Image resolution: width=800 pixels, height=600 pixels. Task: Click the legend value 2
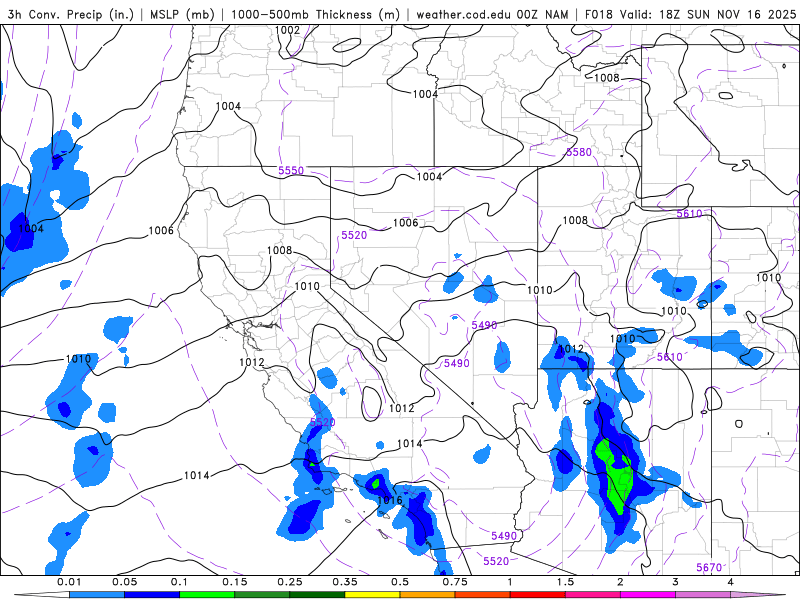620,582
